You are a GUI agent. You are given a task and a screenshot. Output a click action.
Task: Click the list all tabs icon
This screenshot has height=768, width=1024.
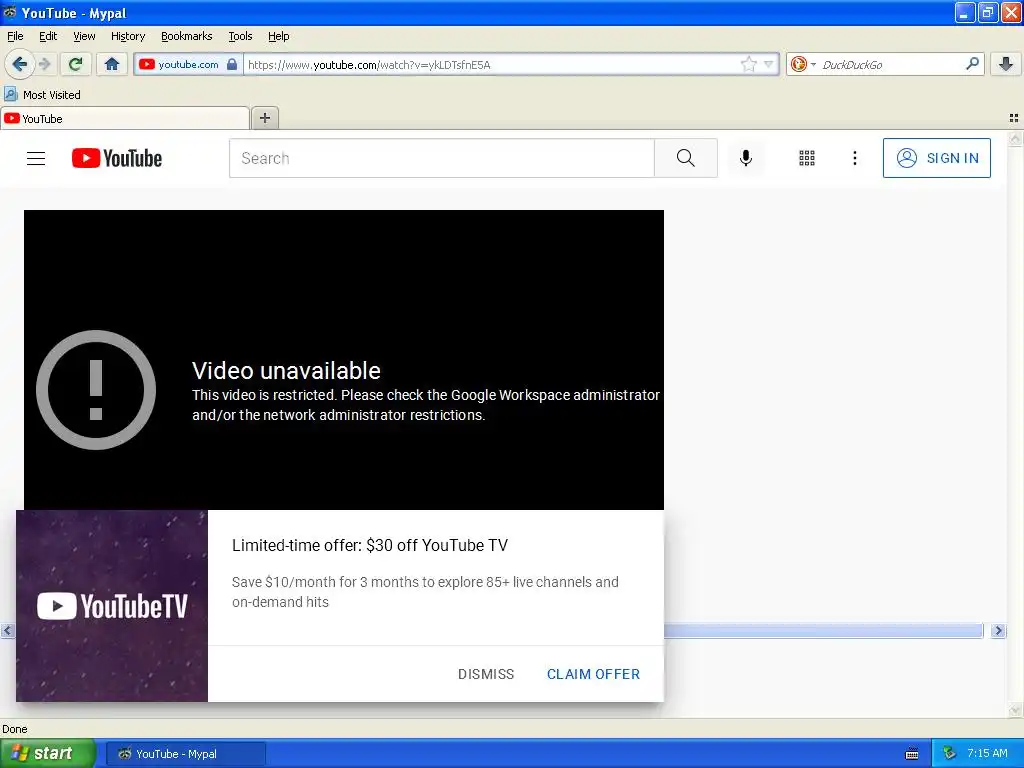coord(1014,118)
